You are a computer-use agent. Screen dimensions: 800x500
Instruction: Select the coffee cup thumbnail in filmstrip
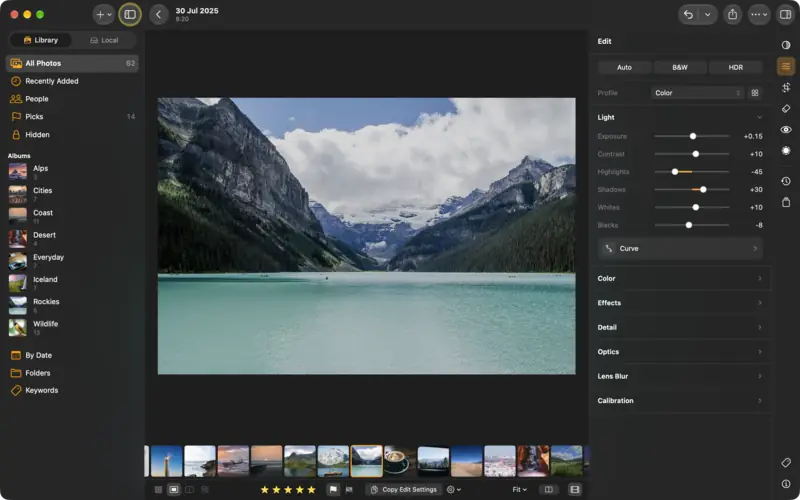pos(399,461)
